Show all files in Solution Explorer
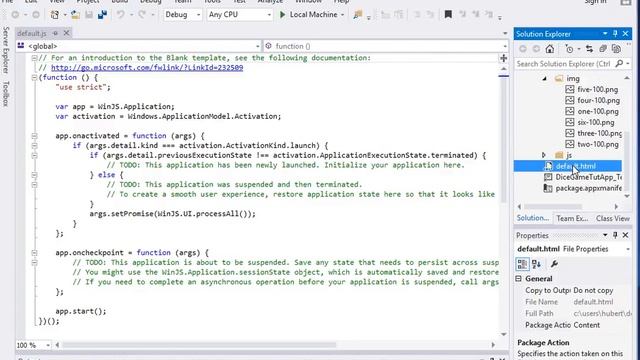Viewport: 640px width, 360px height. point(616,49)
